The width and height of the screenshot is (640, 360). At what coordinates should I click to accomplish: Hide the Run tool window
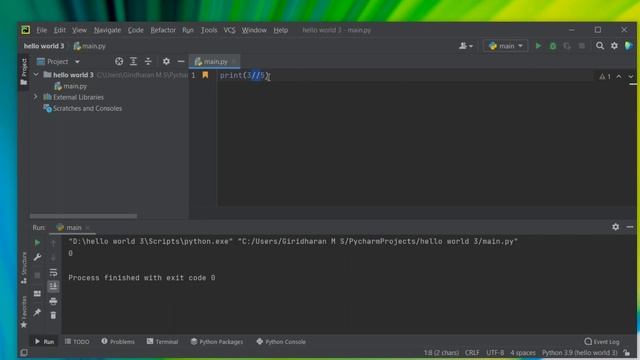point(630,227)
